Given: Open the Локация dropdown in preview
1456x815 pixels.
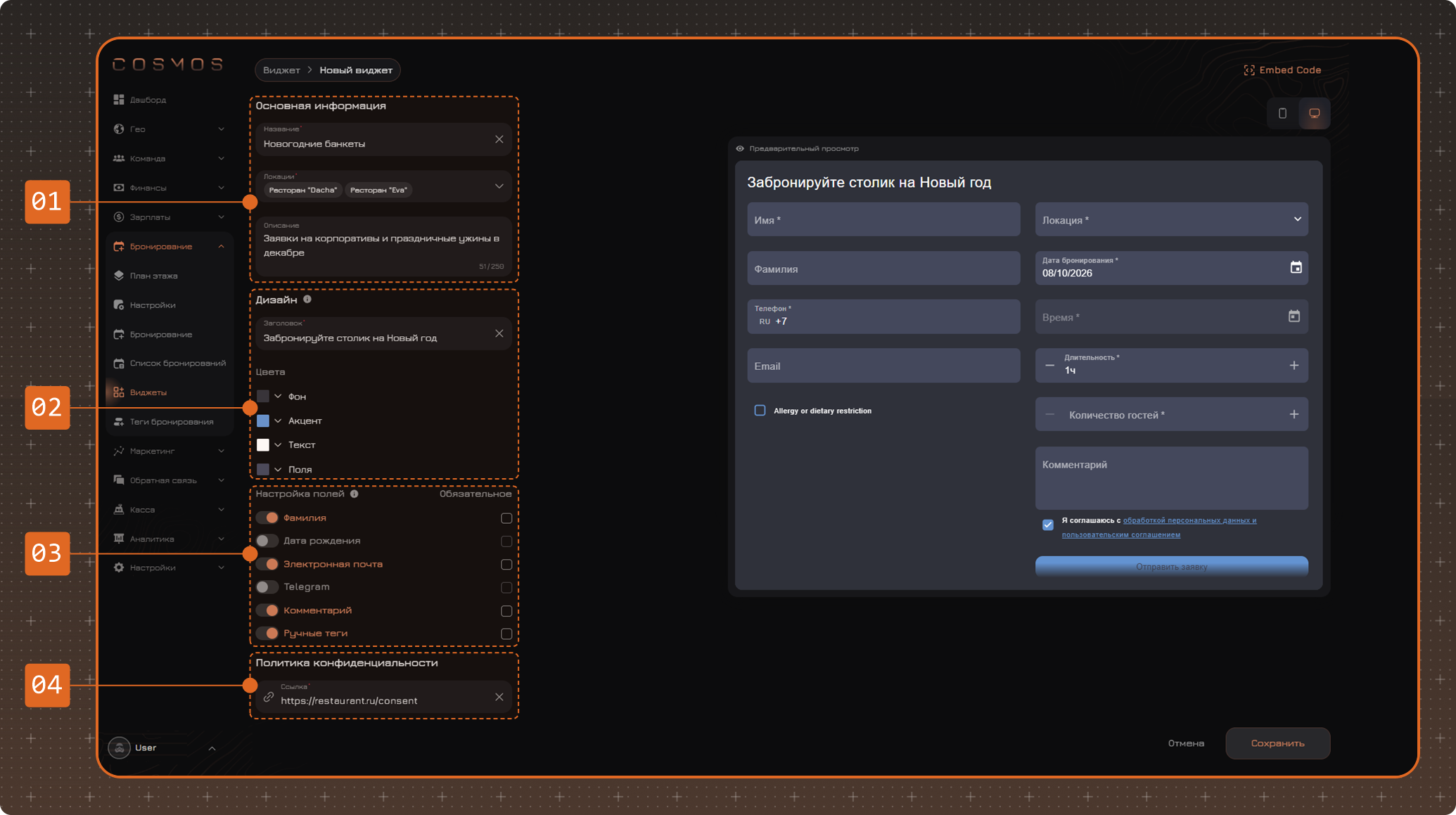Looking at the screenshot, I should click(x=1171, y=219).
